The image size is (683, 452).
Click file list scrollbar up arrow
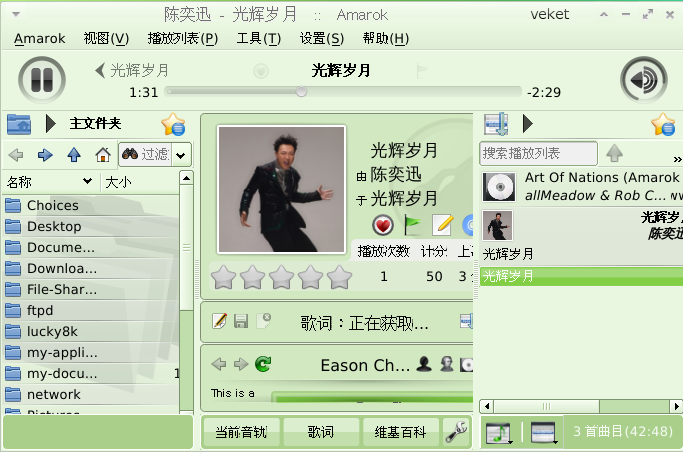pos(186,178)
